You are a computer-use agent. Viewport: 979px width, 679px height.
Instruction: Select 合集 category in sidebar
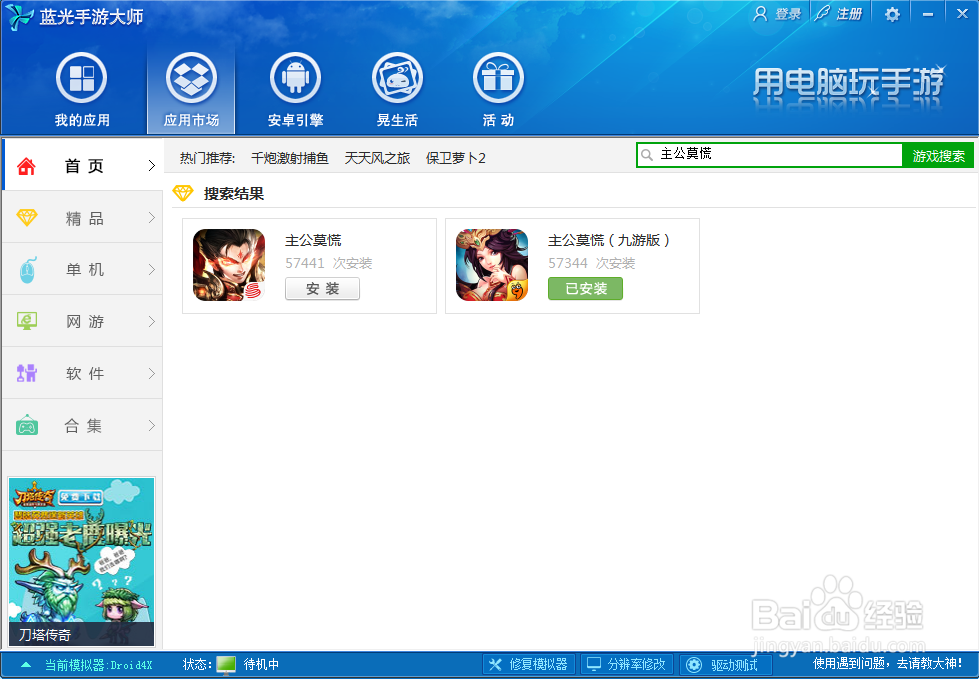click(x=82, y=426)
